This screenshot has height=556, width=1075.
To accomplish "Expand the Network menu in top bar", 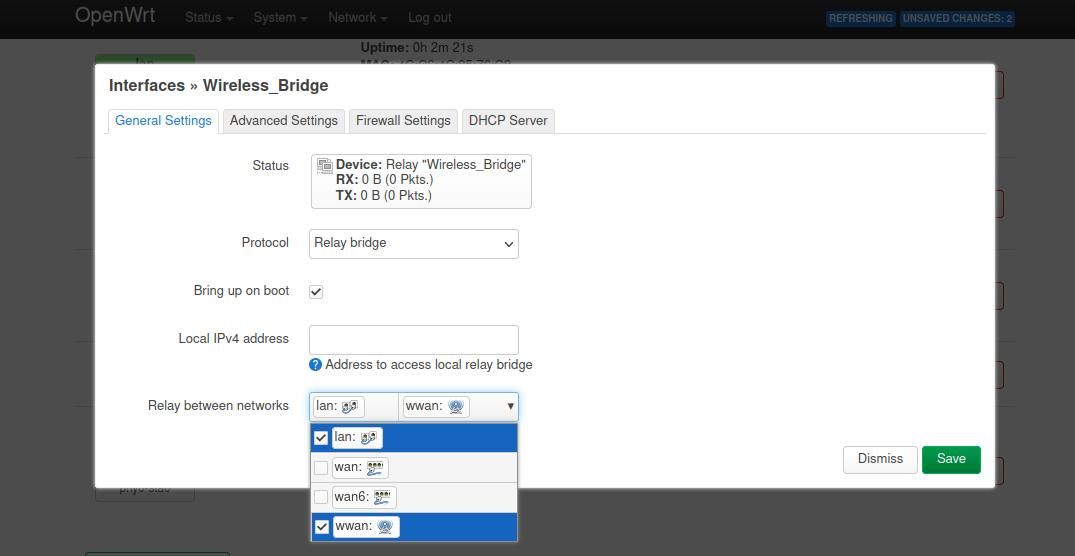I will coord(357,18).
